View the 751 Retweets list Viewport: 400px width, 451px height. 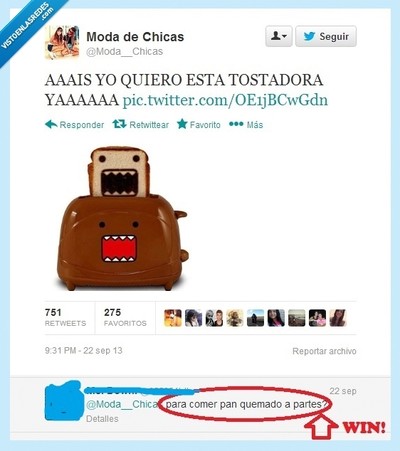tap(65, 317)
